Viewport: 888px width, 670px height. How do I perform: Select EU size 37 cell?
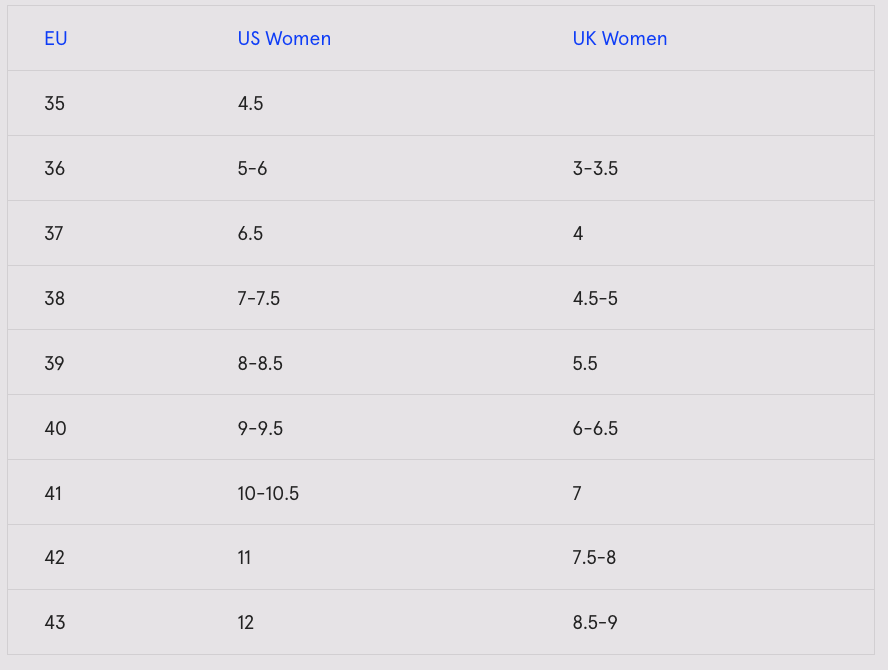coord(54,233)
